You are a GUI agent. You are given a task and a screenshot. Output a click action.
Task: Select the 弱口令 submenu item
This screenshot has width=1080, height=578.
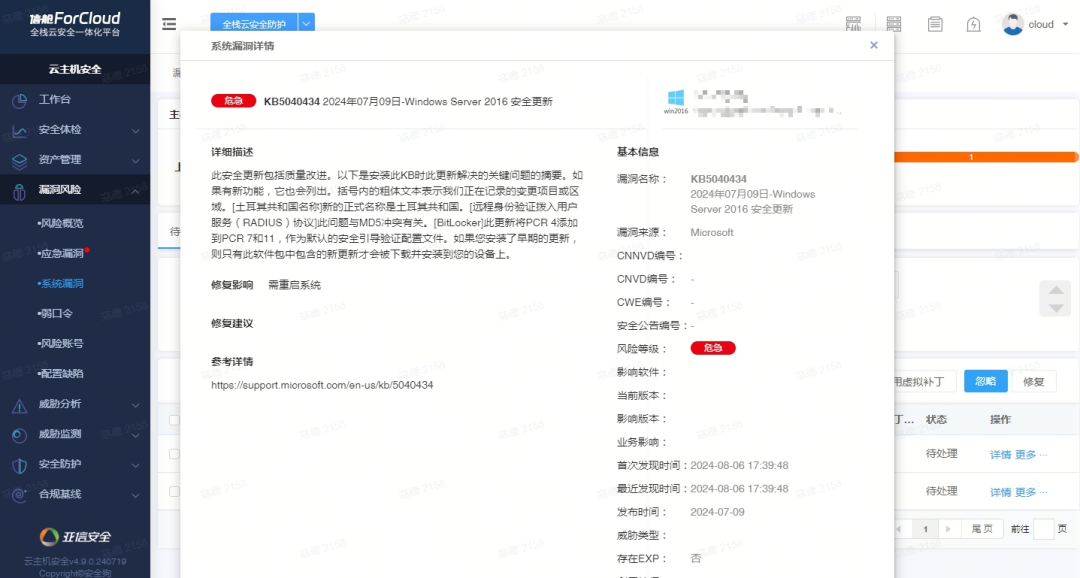(55, 313)
